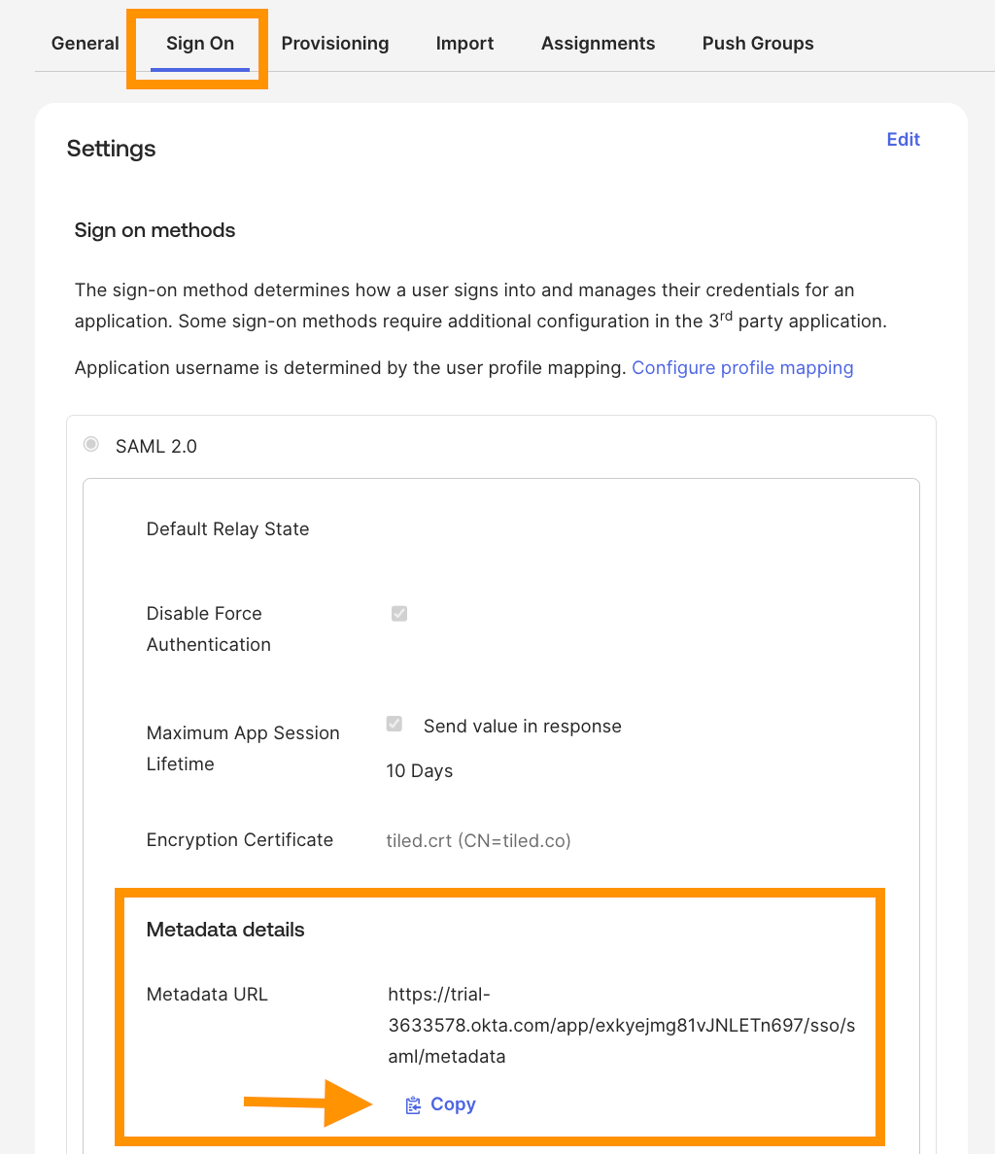Click the Encryption Certificate label

click(240, 840)
